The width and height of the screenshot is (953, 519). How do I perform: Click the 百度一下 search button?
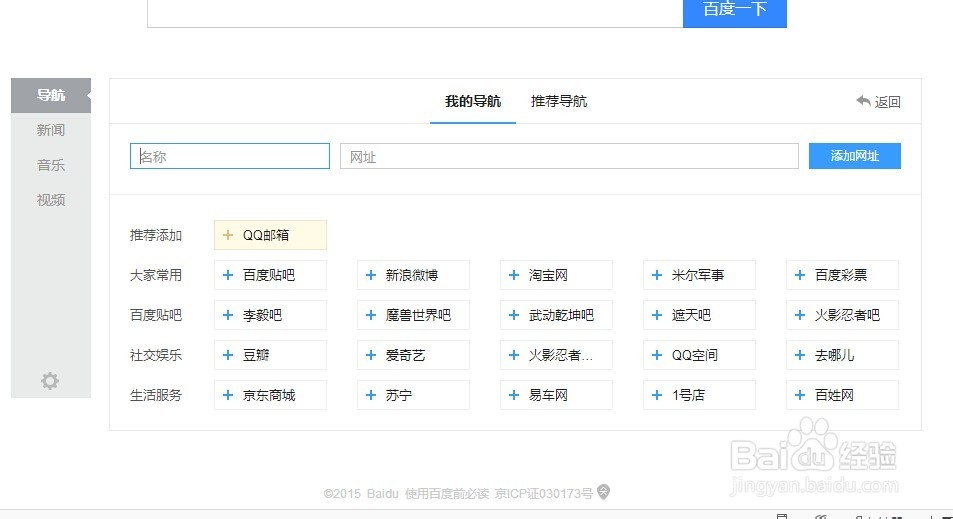pos(735,12)
